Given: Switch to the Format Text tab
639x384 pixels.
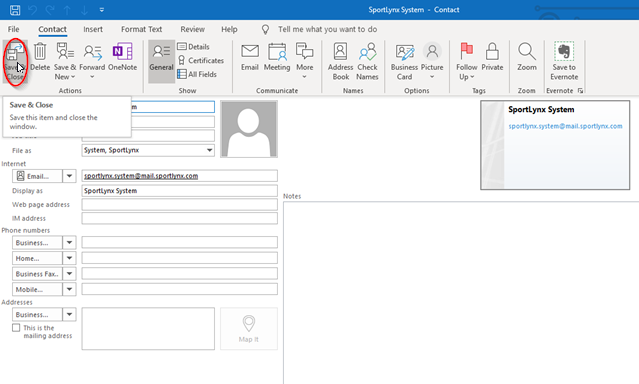Looking at the screenshot, I should coord(141,29).
